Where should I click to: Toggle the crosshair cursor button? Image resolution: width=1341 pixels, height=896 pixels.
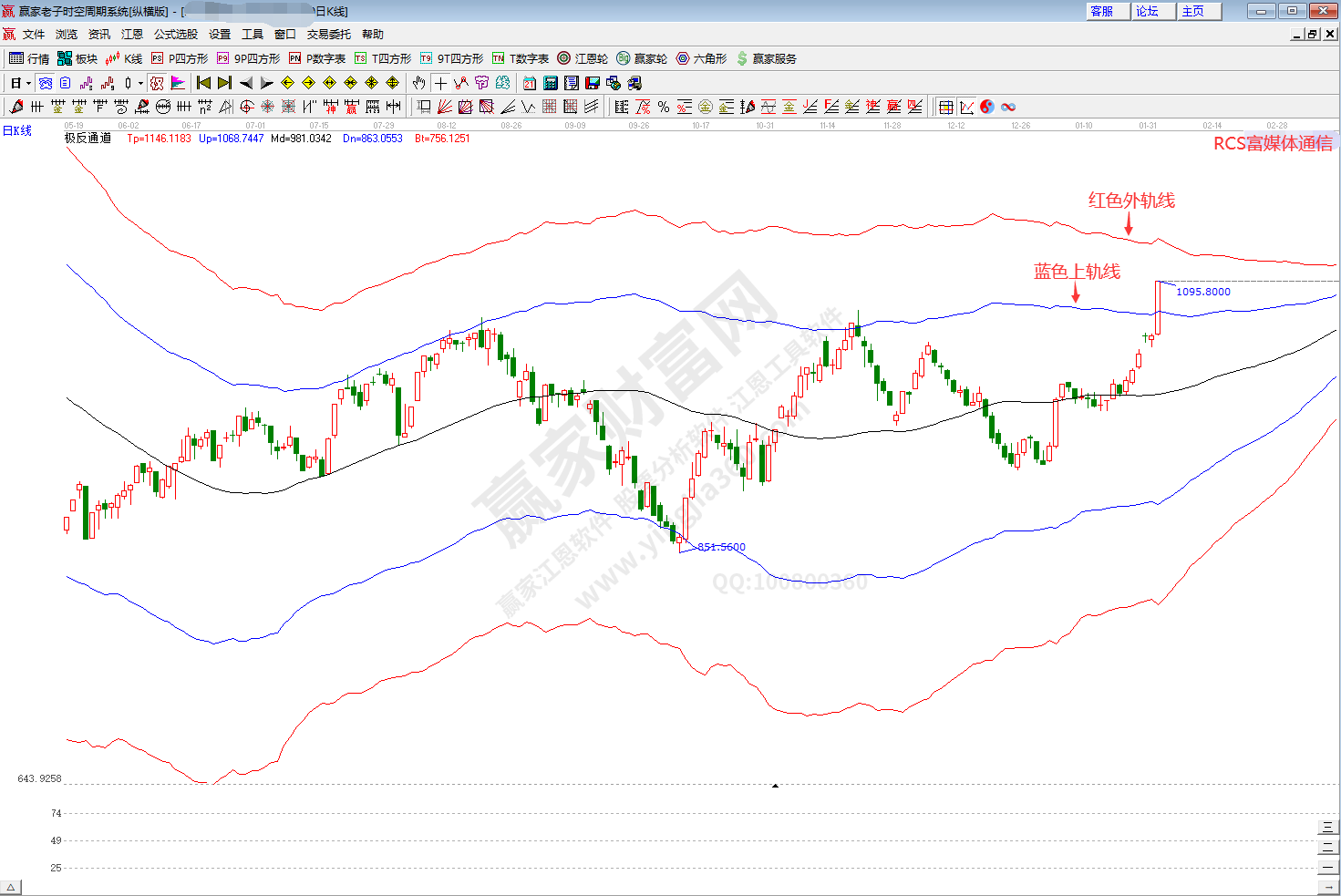440,83
